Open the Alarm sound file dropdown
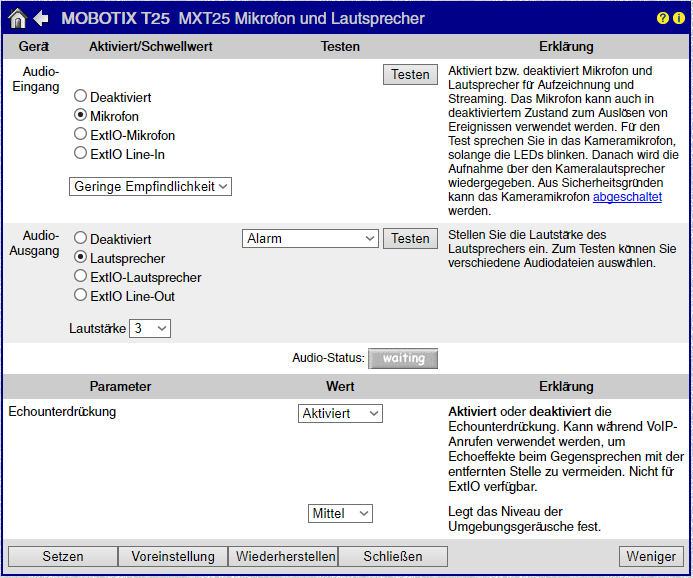693x578 pixels. point(310,239)
